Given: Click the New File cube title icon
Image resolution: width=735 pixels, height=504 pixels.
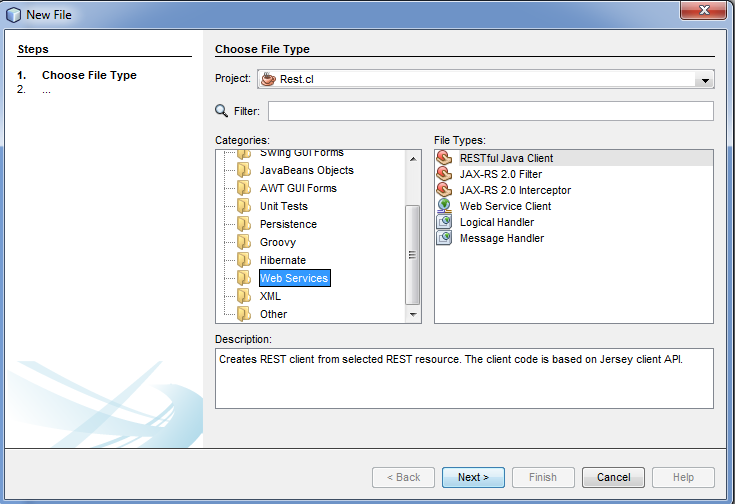Looking at the screenshot, I should [x=14, y=15].
